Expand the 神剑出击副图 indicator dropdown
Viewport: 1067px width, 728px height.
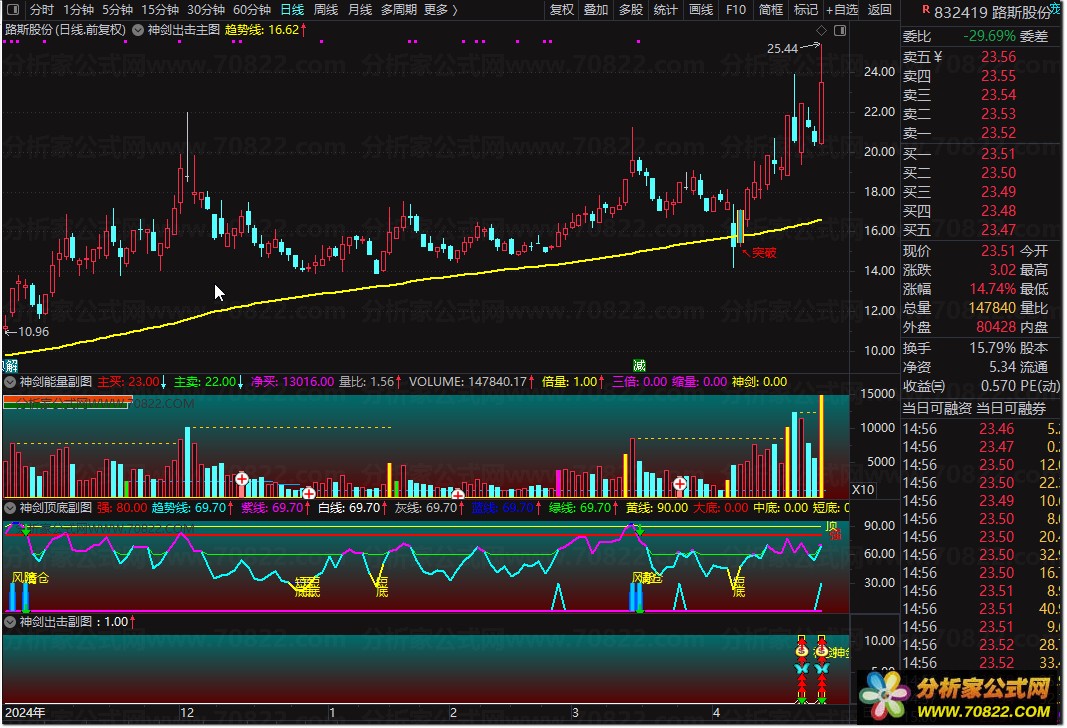pyautogui.click(x=10, y=622)
